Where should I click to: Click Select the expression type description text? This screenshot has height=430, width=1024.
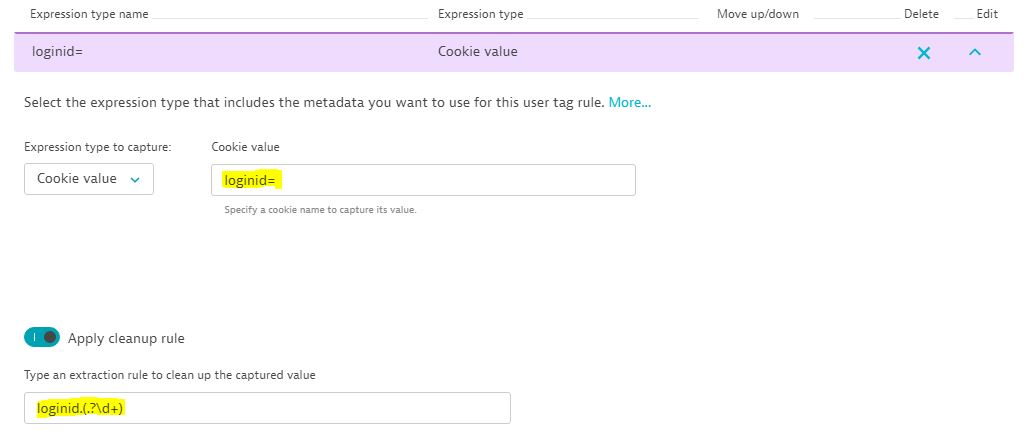coord(313,102)
